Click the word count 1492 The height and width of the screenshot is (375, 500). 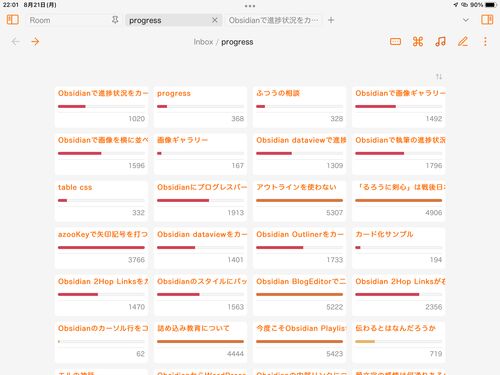[434, 119]
